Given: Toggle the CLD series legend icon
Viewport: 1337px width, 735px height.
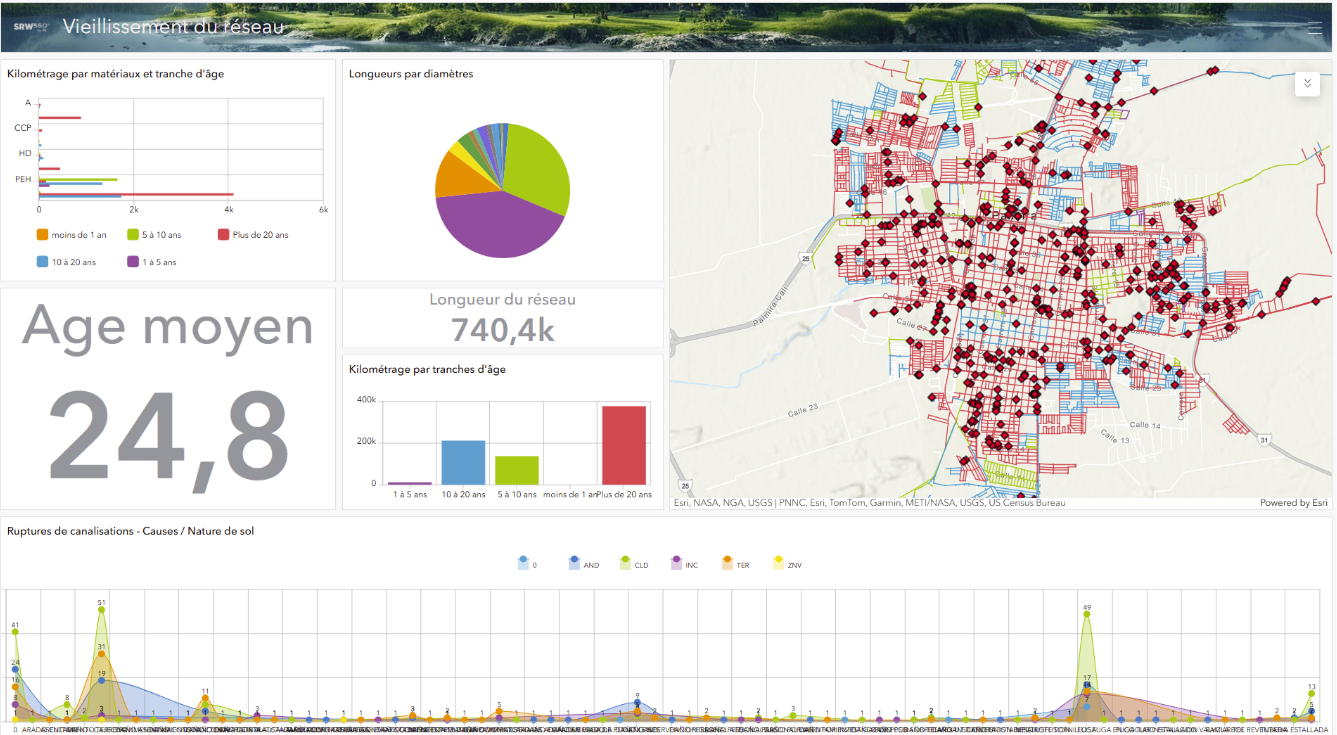Looking at the screenshot, I should point(626,563).
